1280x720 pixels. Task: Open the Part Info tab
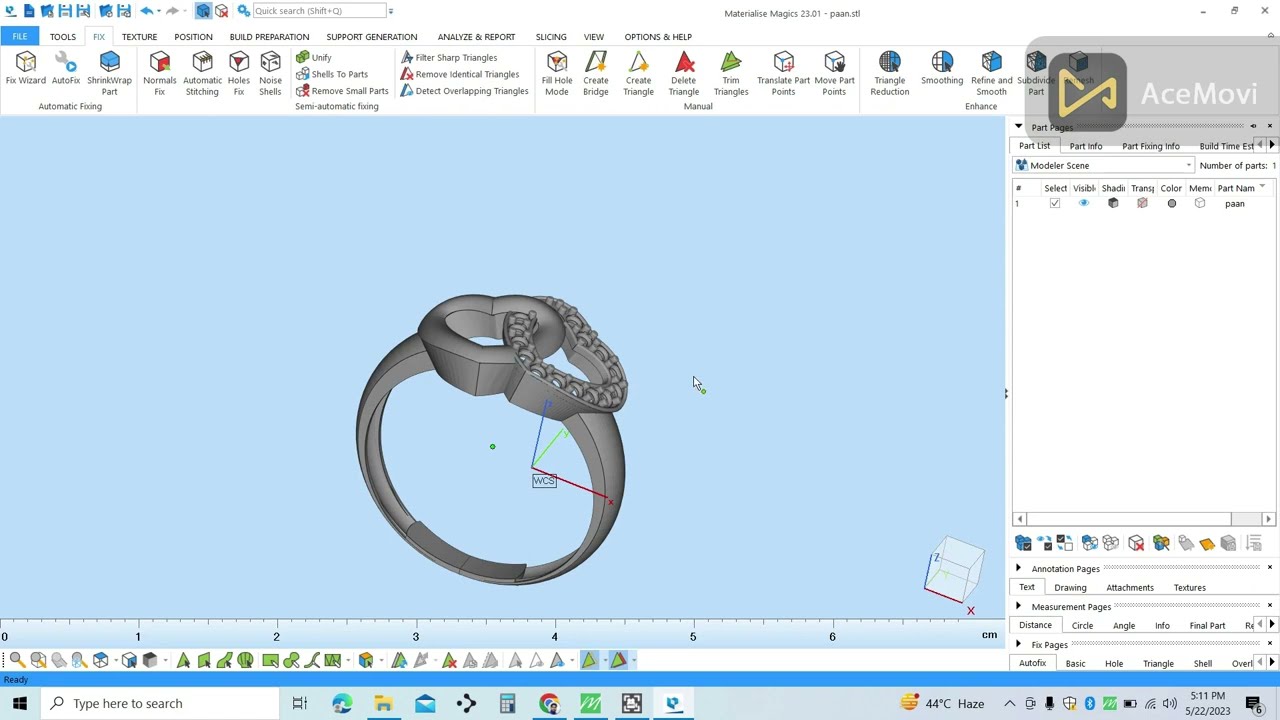1085,146
